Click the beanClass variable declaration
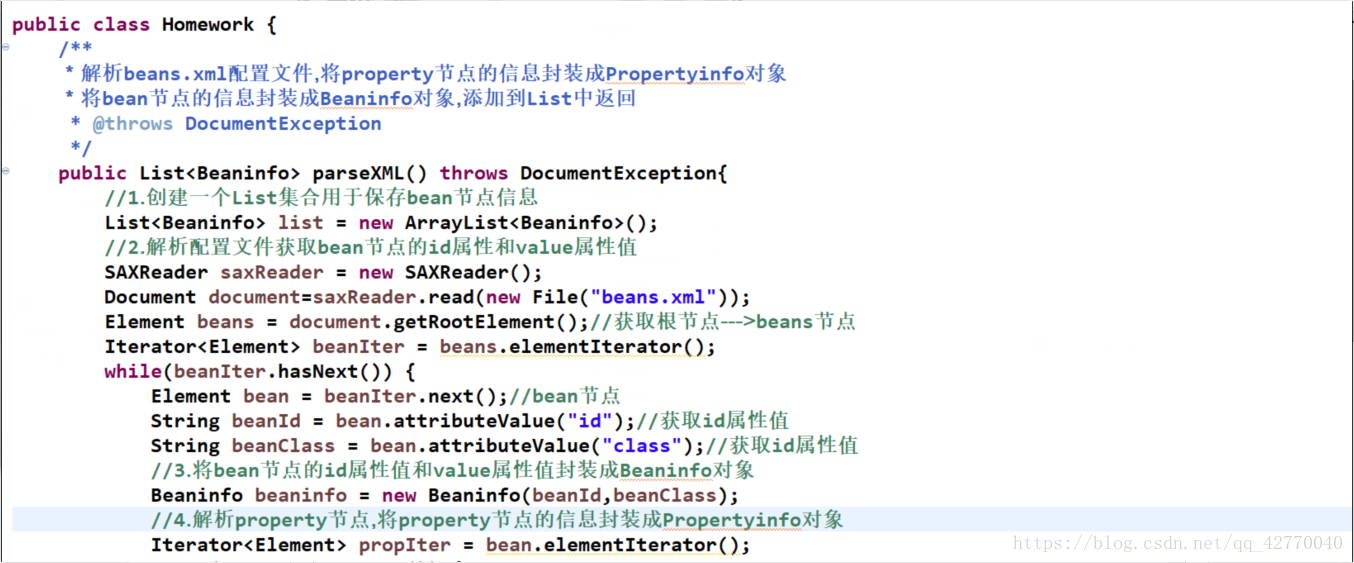 click(283, 446)
